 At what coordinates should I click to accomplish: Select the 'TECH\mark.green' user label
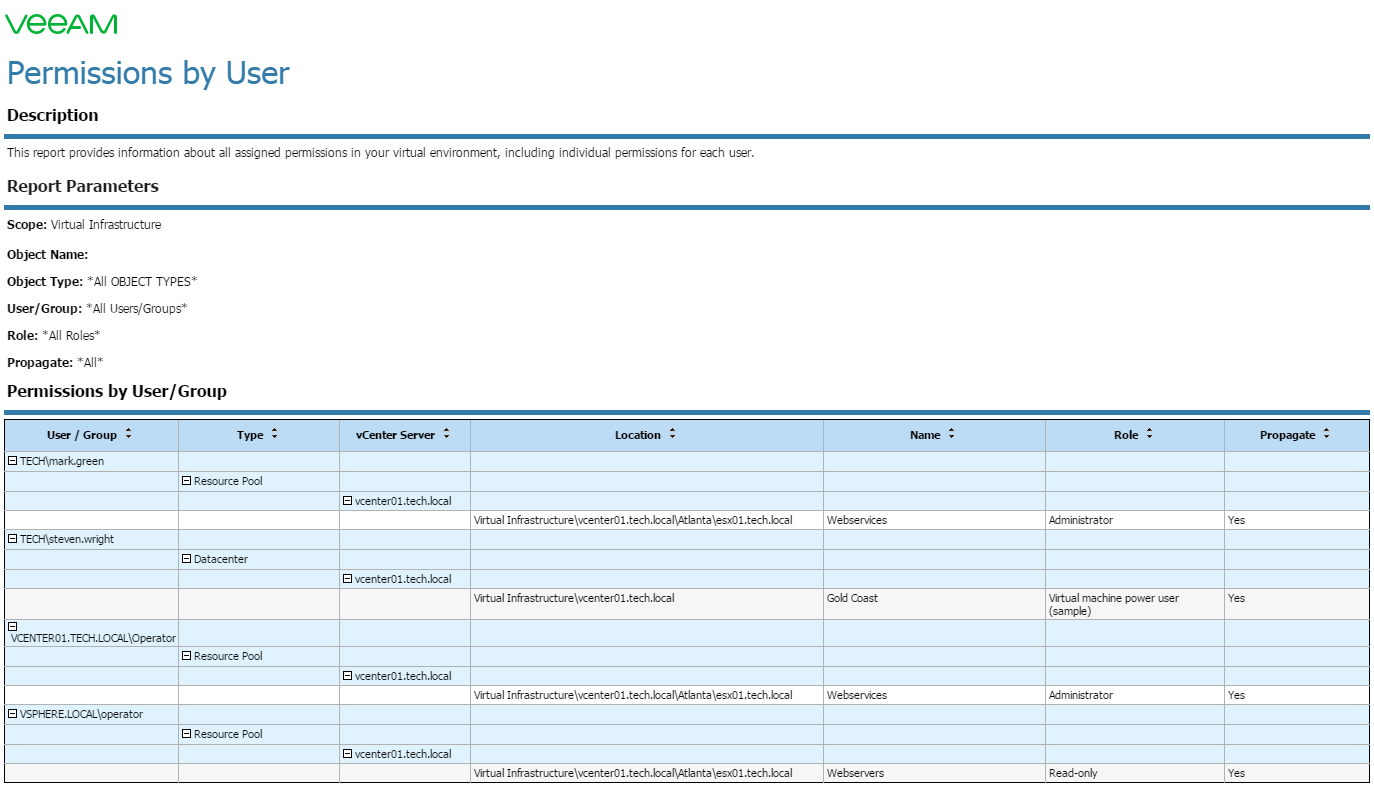[62, 461]
